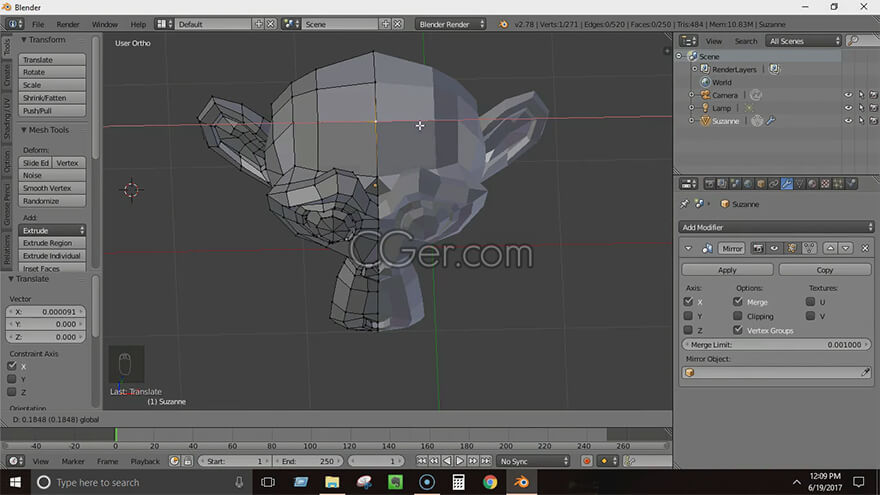The width and height of the screenshot is (880, 495).
Task: Click the Extrude Region button
Action: tap(52, 243)
